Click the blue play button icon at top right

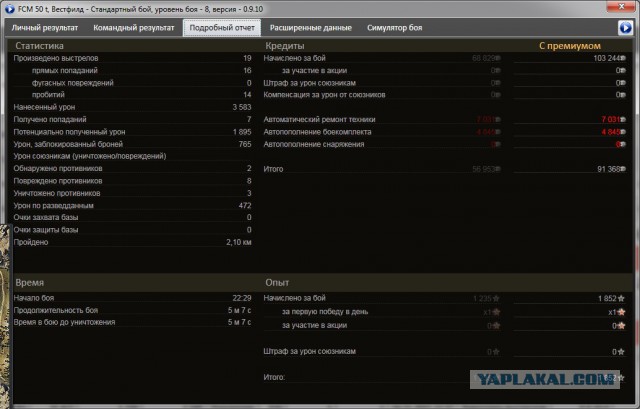(x=625, y=28)
